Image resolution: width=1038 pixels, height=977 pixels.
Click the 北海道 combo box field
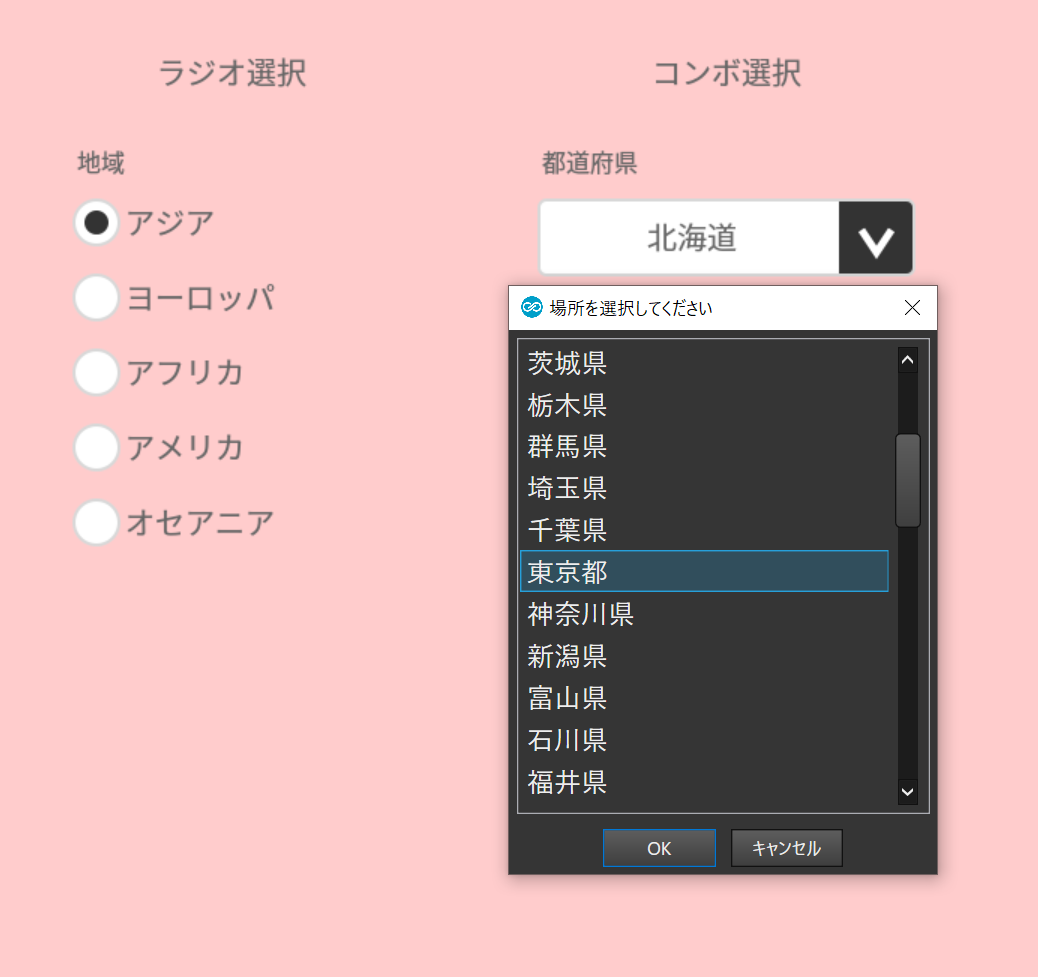pos(690,238)
